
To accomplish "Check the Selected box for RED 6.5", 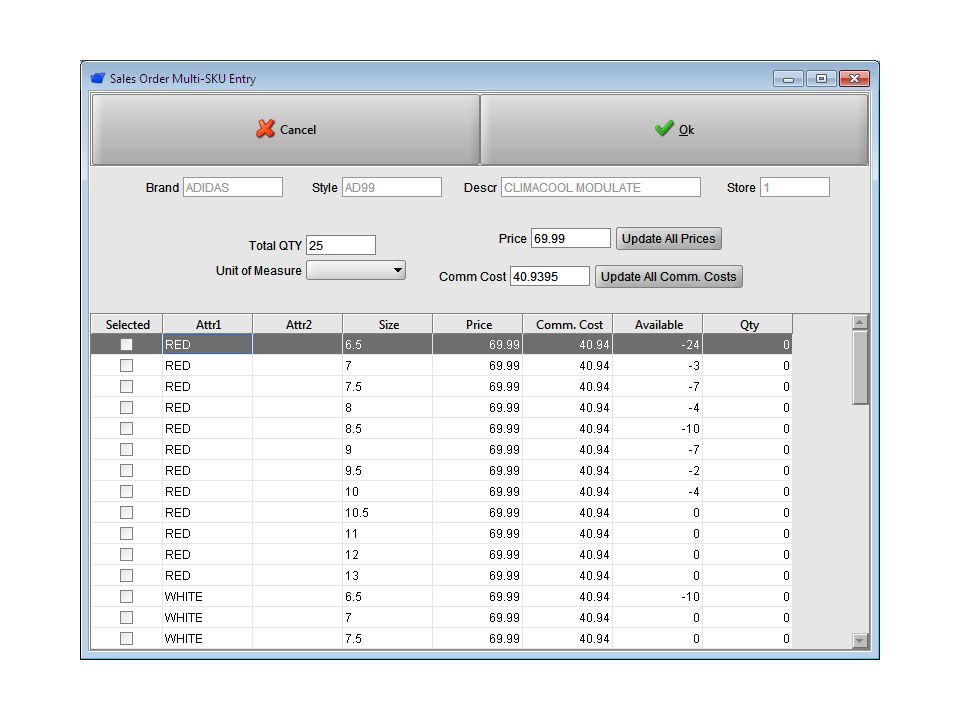I will [126, 345].
